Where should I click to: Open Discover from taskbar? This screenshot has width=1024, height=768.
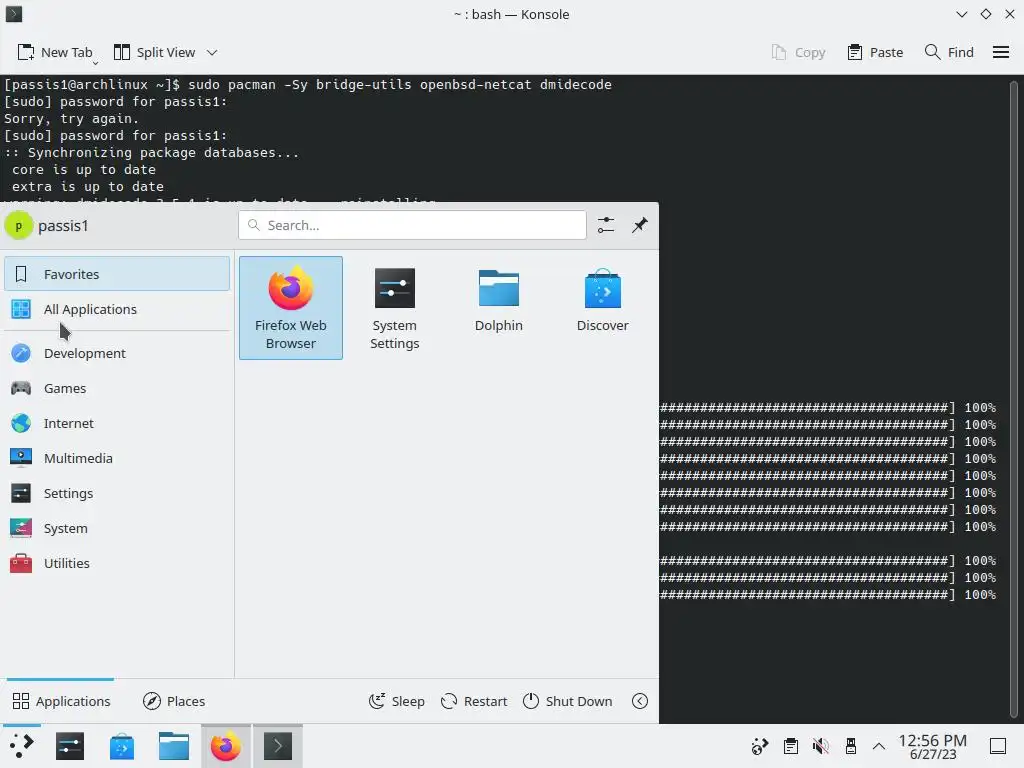point(121,746)
